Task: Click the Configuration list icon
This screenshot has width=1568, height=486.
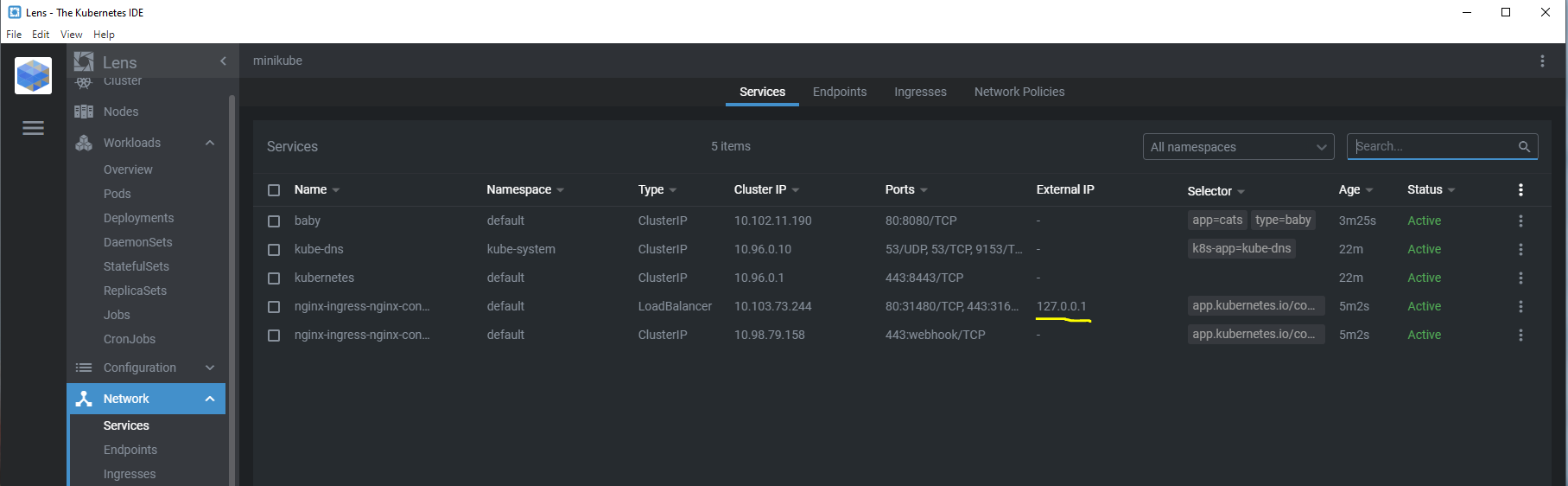Action: (84, 368)
